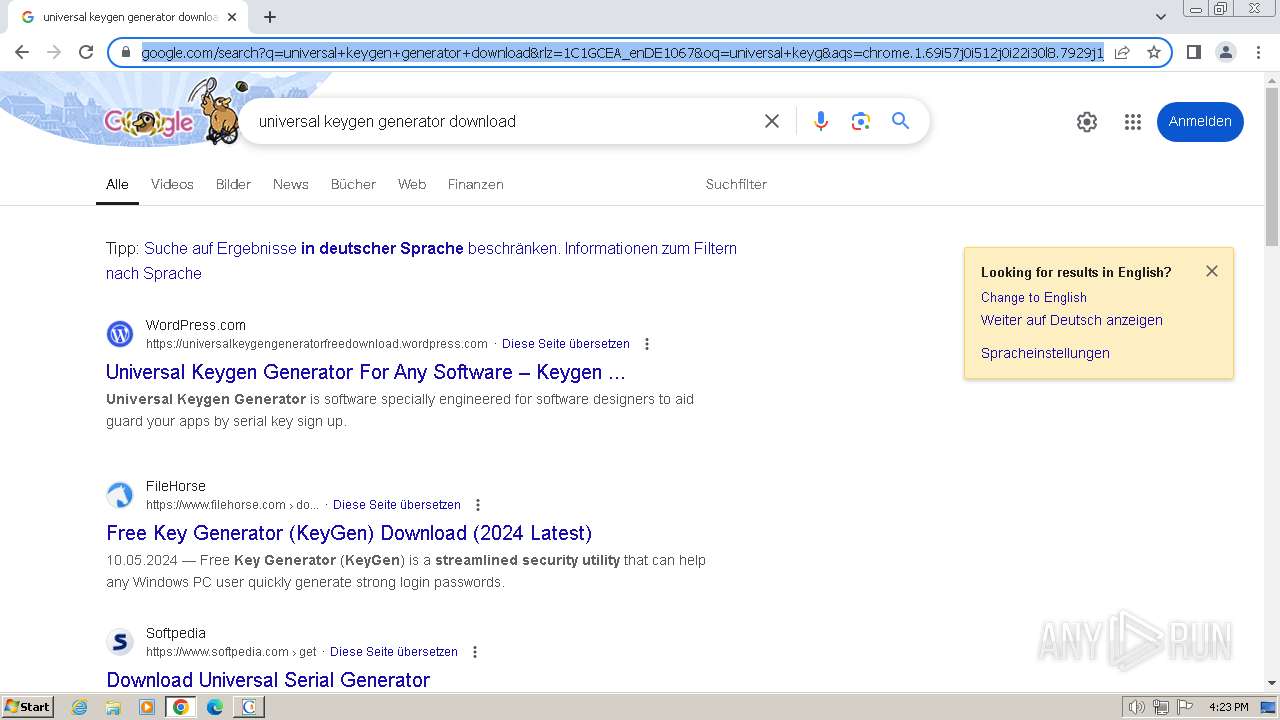Open the Softpedia site favicon
The height and width of the screenshot is (720, 1280).
click(120, 642)
